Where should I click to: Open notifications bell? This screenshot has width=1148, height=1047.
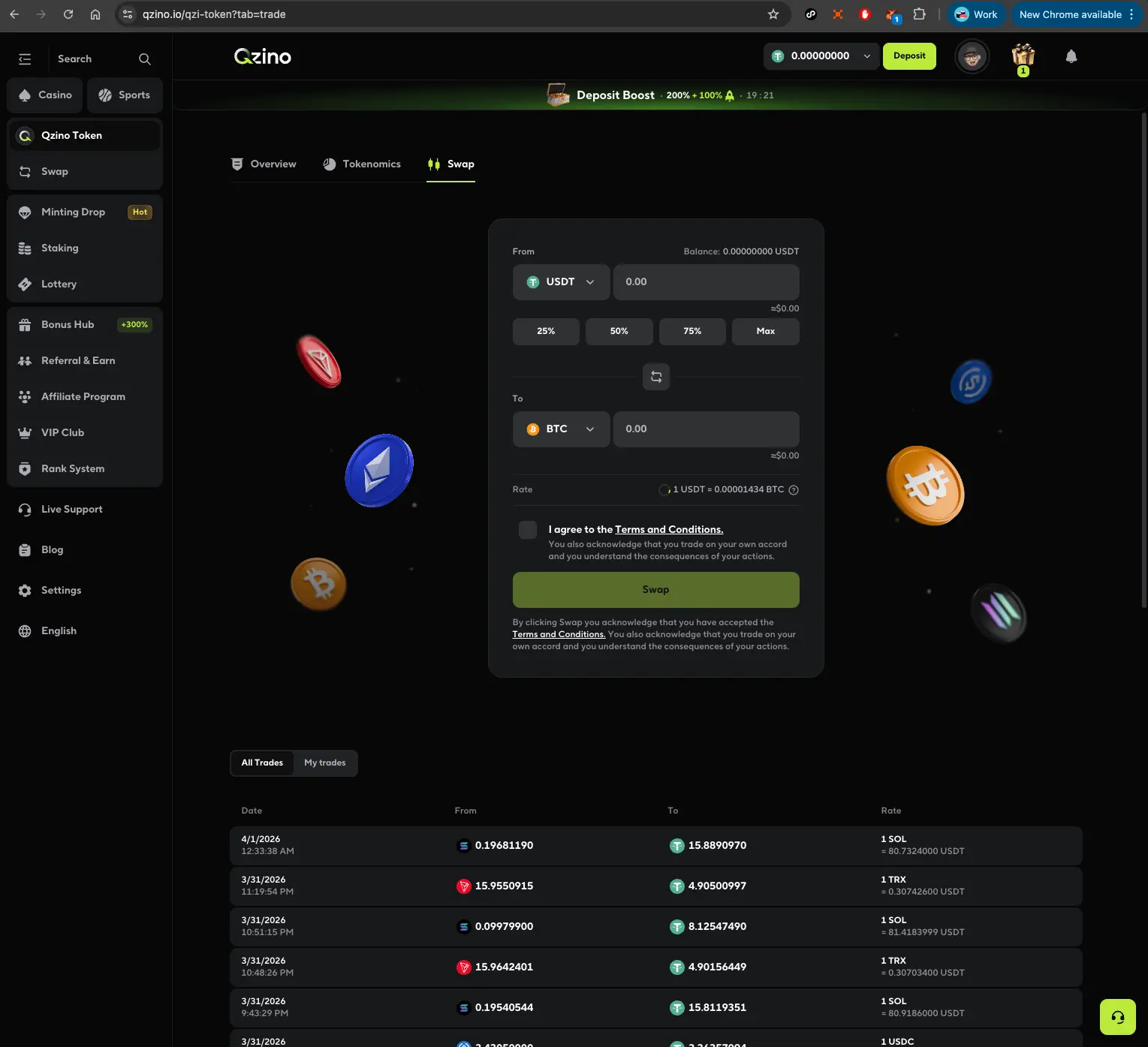tap(1071, 56)
